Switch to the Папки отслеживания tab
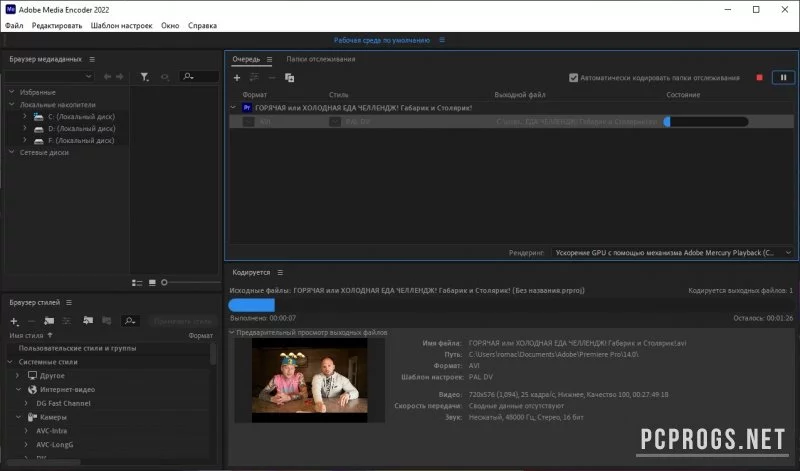The width and height of the screenshot is (800, 471). [x=320, y=59]
